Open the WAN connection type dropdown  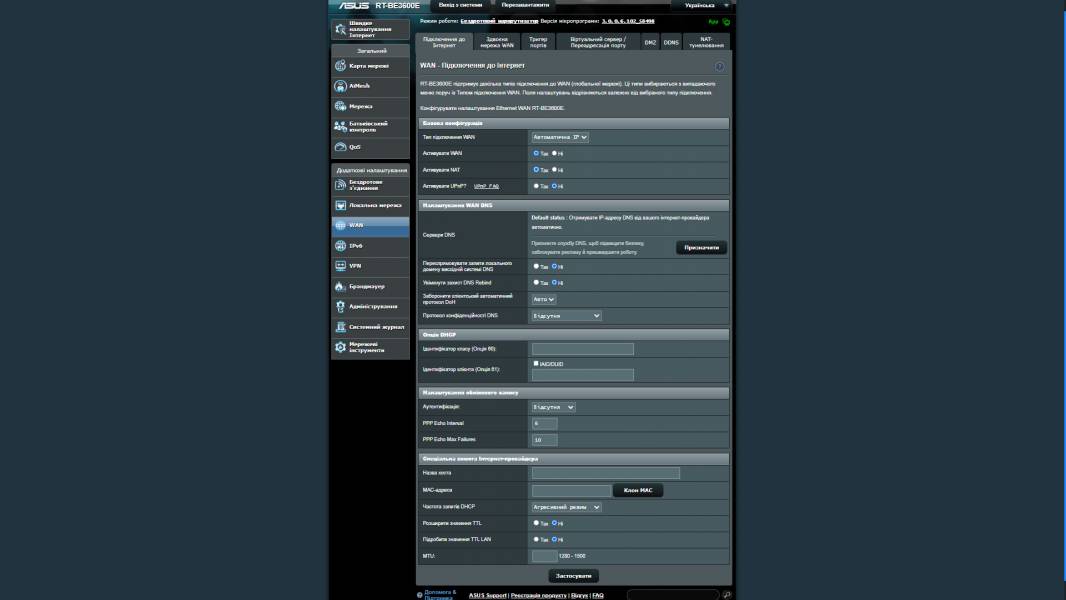[560, 137]
